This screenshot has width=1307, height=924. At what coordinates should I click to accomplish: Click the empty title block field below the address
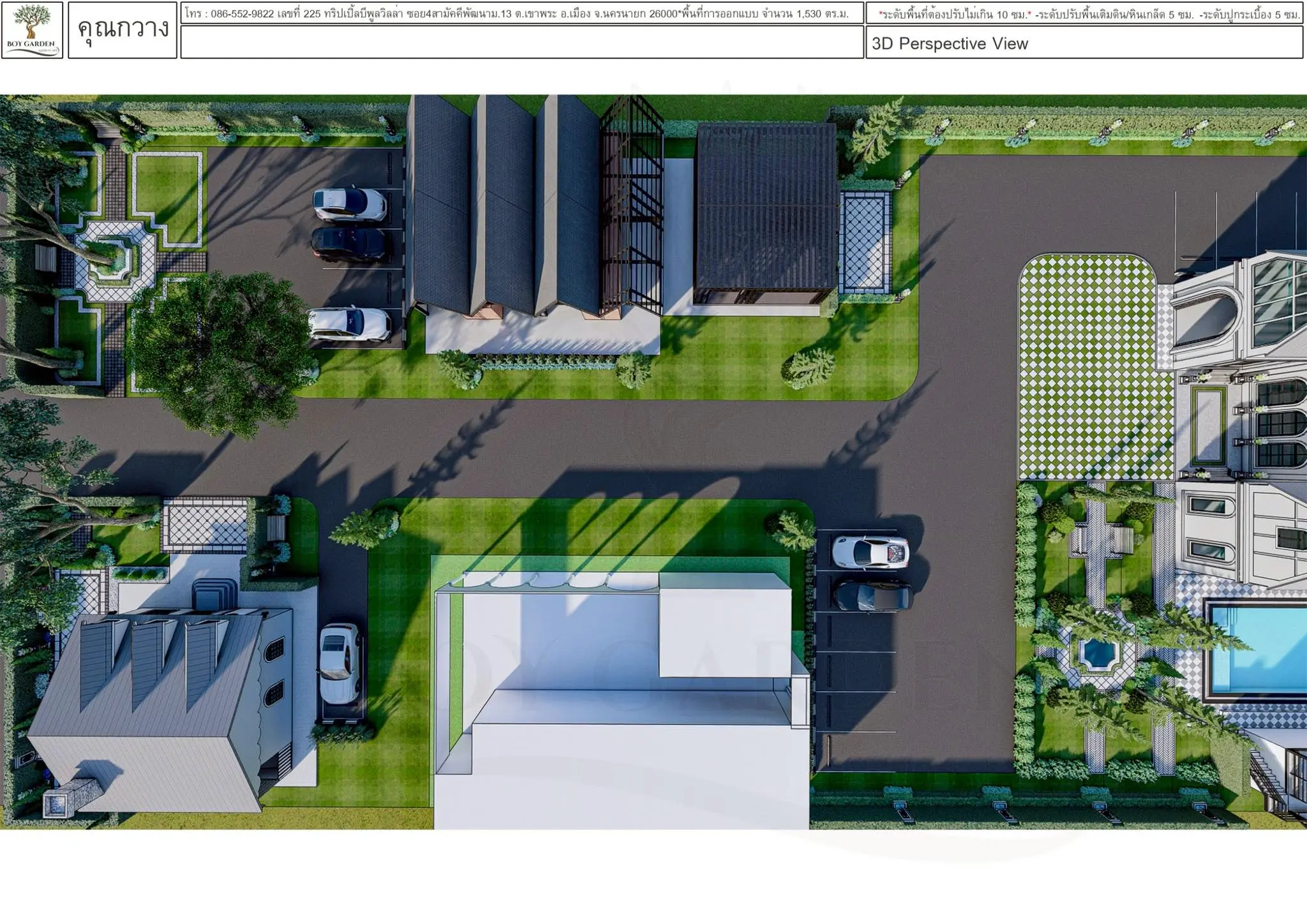[521, 43]
